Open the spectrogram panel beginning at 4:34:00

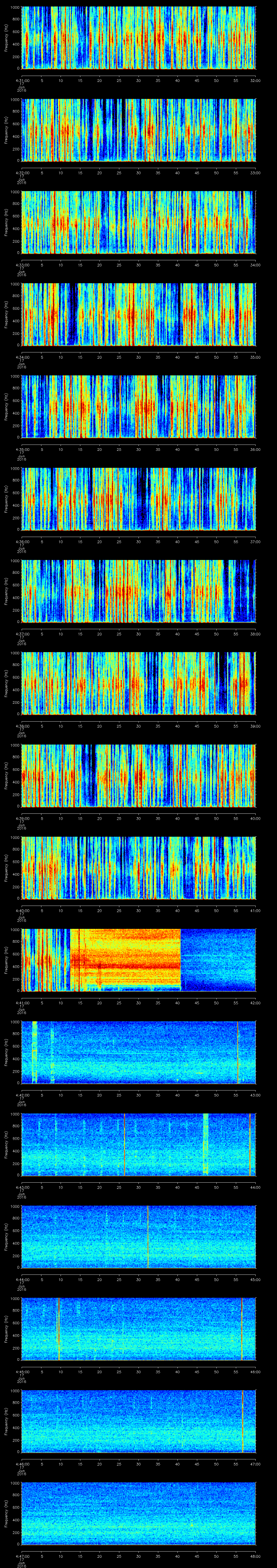pos(139,315)
